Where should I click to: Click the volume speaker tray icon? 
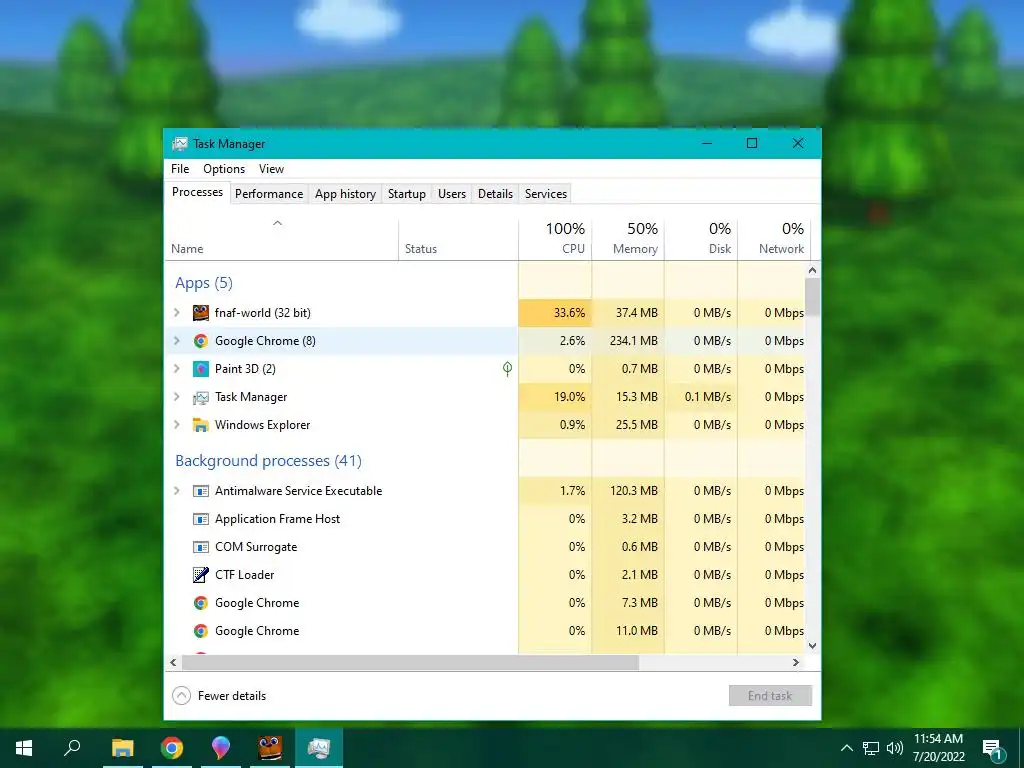click(895, 748)
